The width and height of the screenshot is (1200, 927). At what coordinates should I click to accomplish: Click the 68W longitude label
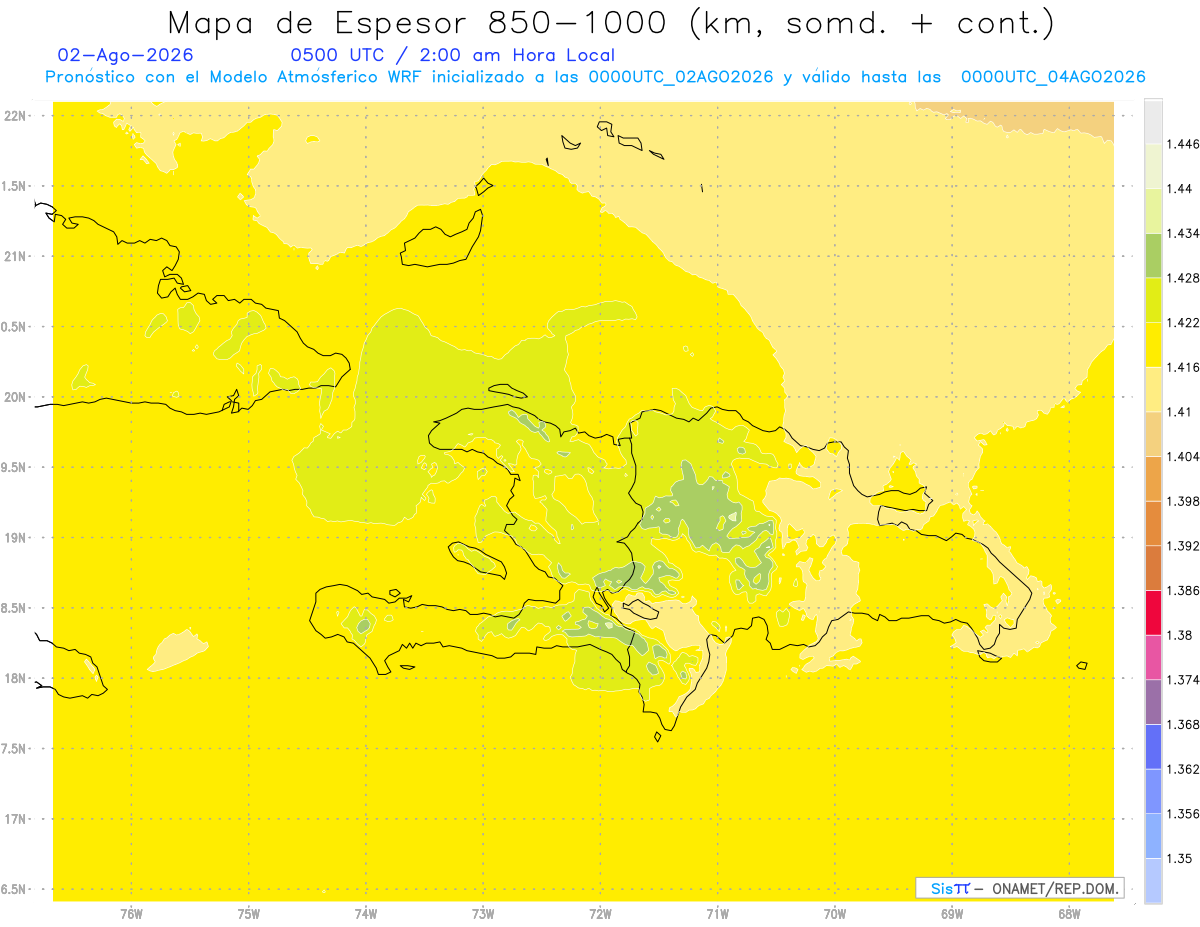coord(1069,914)
